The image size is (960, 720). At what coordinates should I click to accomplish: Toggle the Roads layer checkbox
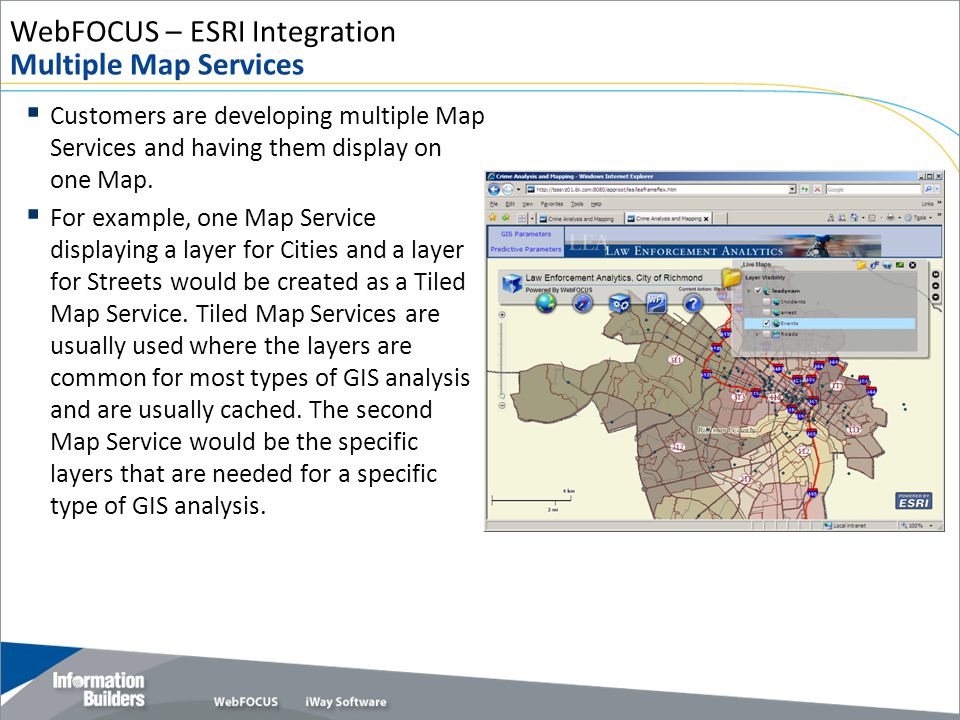tap(767, 334)
